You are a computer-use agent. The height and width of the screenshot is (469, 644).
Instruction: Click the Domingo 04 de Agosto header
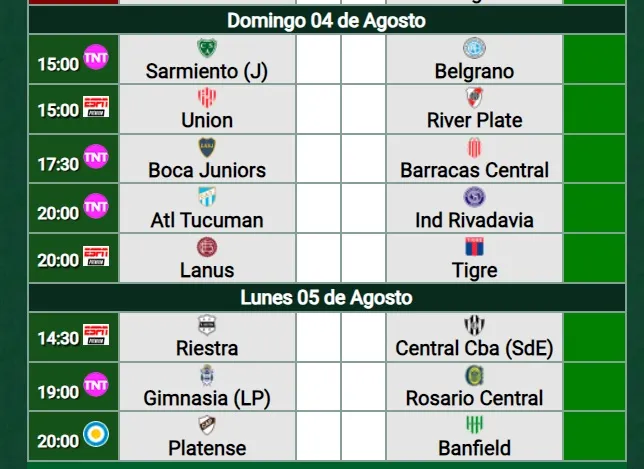point(326,20)
